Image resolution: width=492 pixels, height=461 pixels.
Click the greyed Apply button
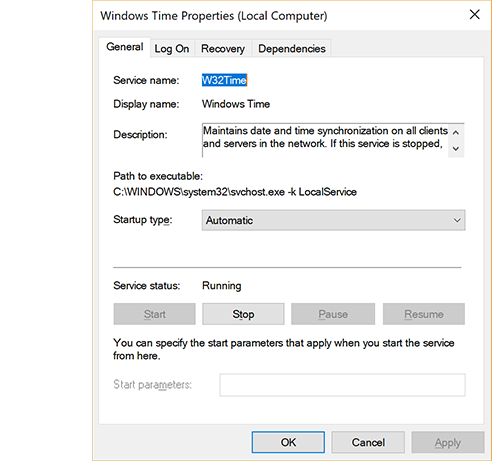pos(448,442)
